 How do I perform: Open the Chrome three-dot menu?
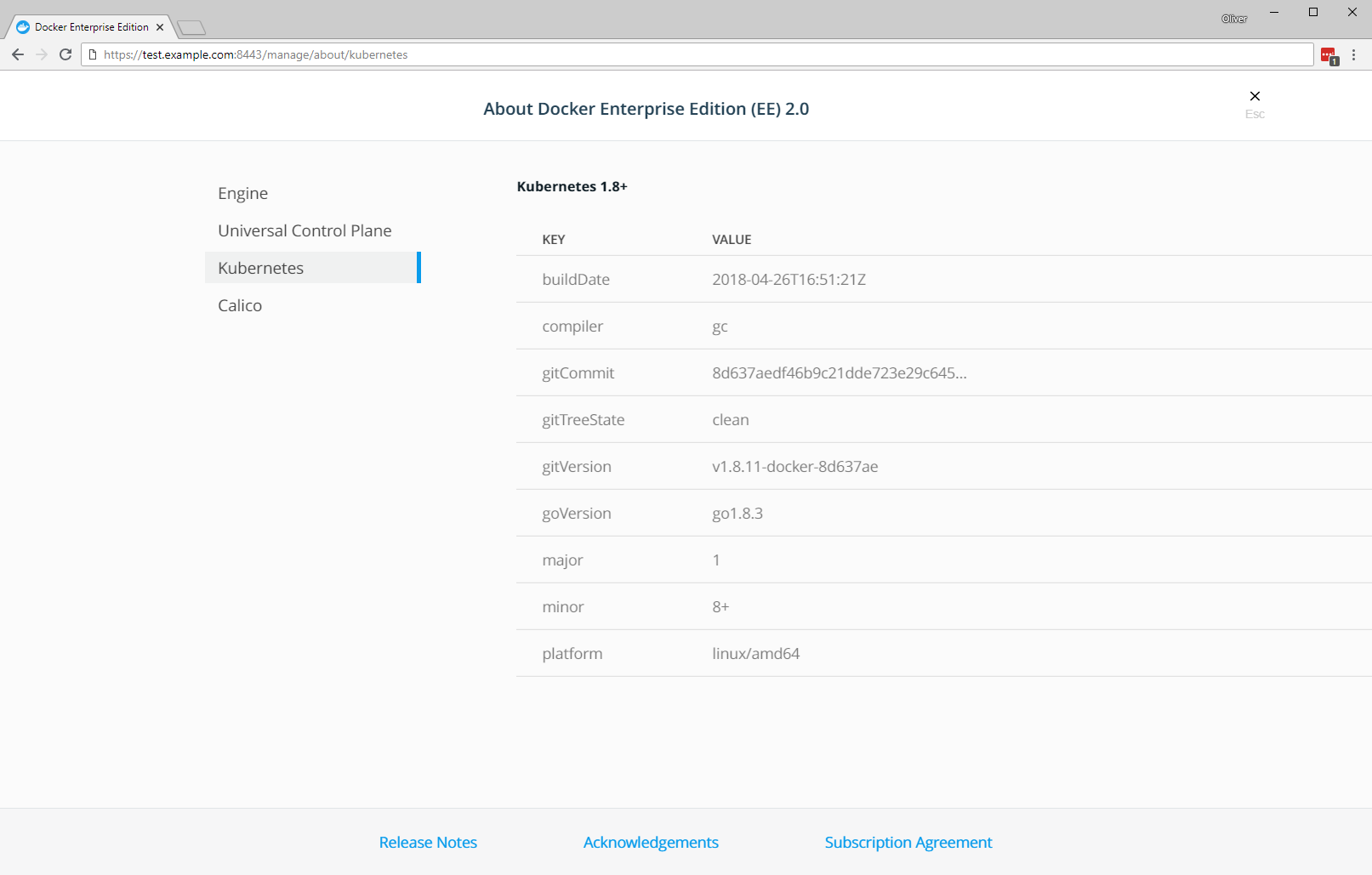(x=1355, y=54)
